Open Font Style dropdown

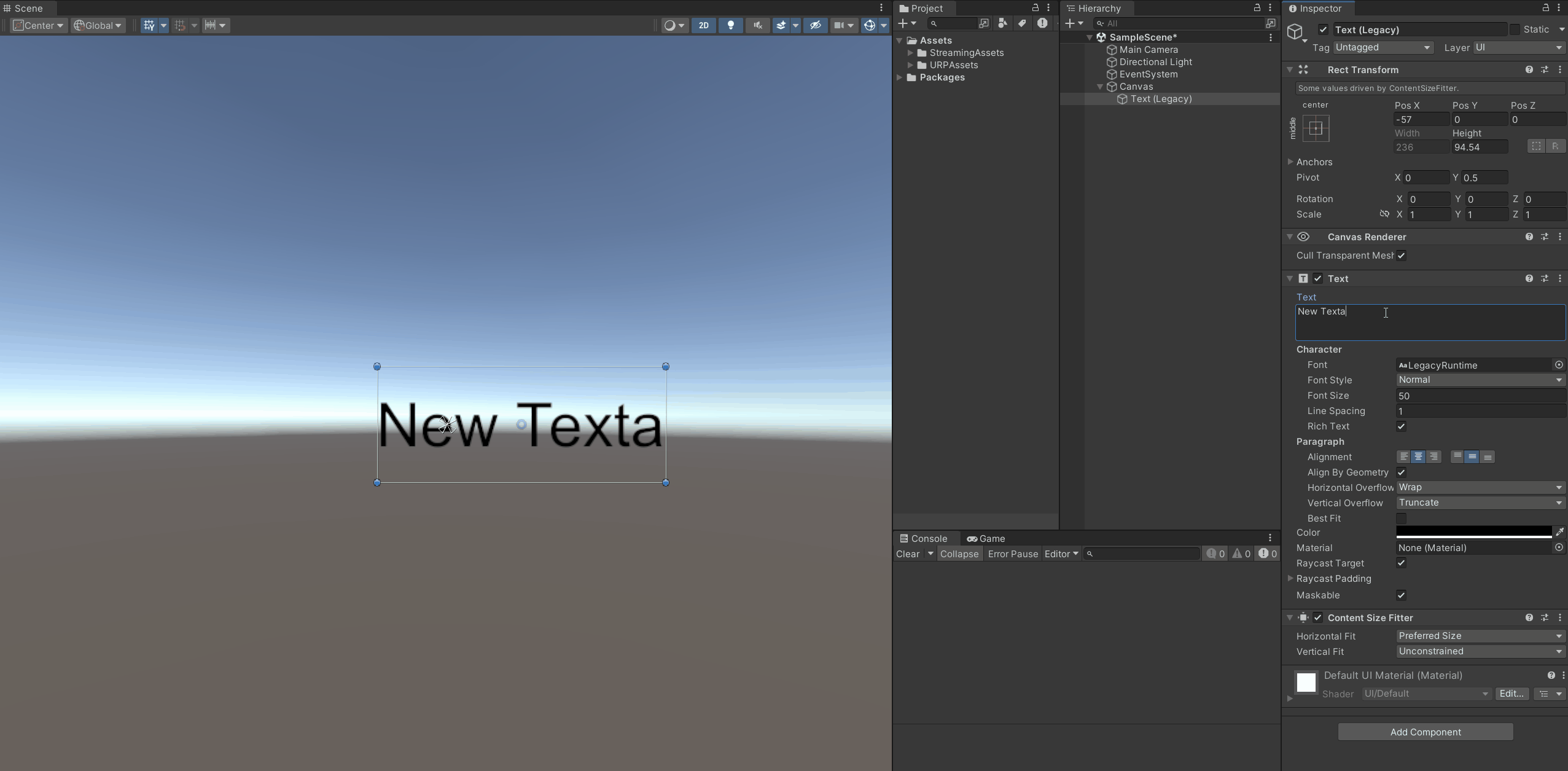[x=1481, y=380]
